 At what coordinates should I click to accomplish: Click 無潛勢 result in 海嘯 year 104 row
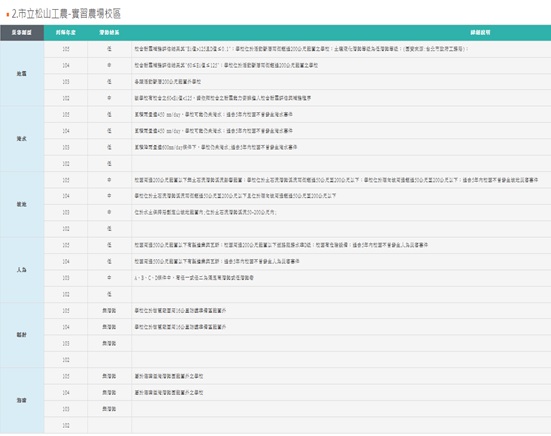point(109,392)
